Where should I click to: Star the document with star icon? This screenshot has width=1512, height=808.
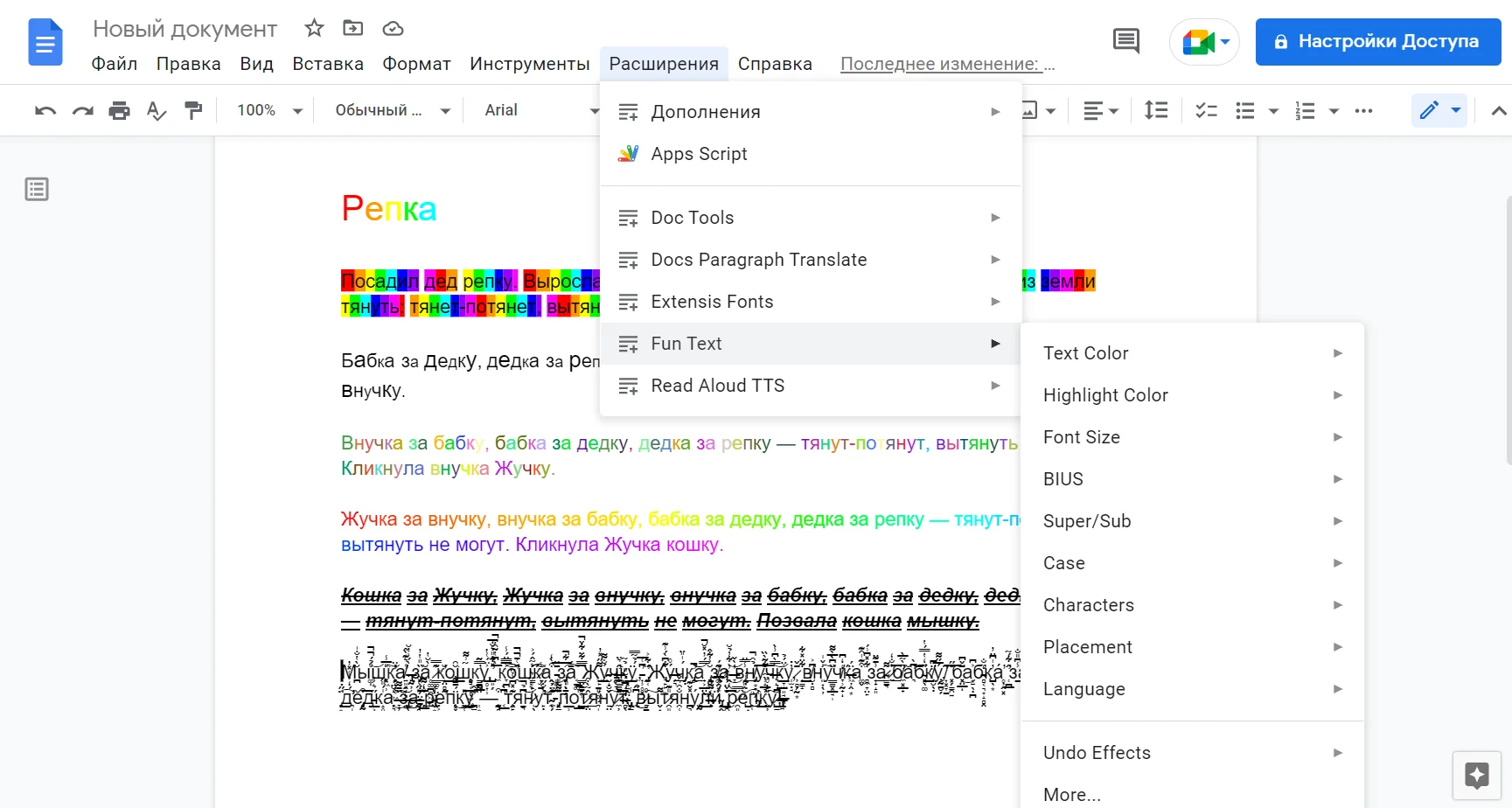[314, 29]
